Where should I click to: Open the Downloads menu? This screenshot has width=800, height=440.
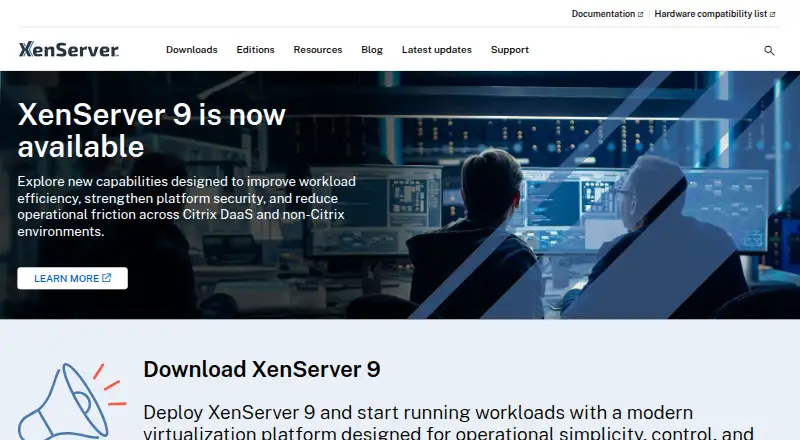coord(192,50)
